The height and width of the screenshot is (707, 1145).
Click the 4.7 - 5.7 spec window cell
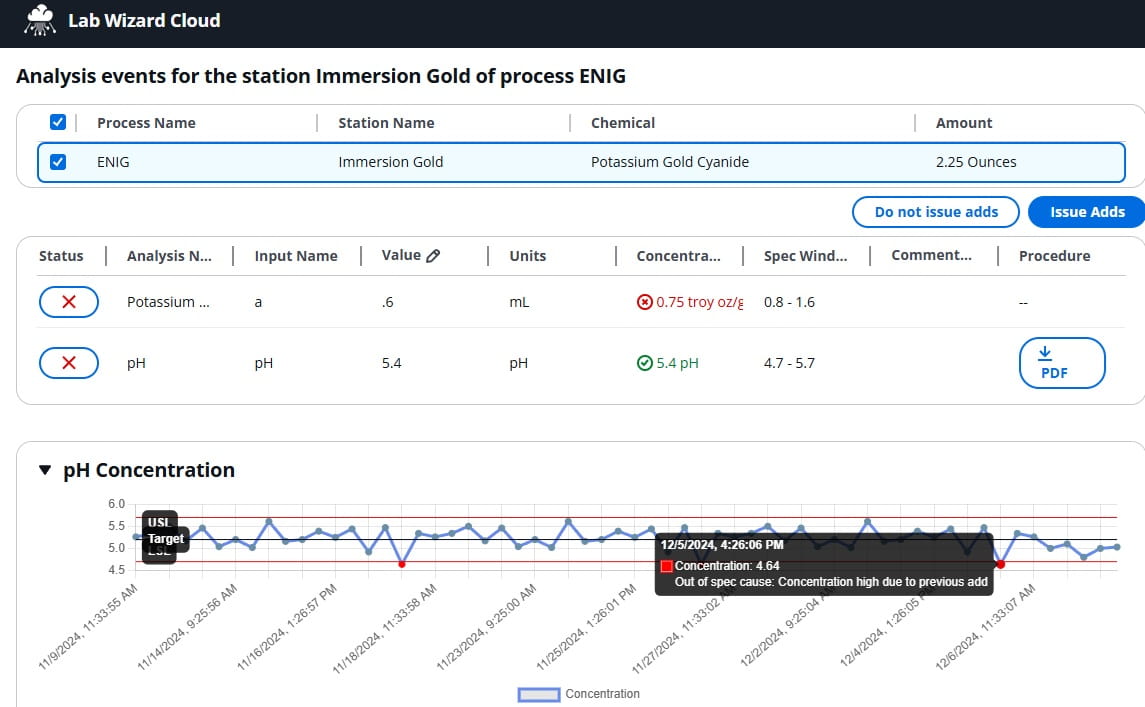point(789,364)
